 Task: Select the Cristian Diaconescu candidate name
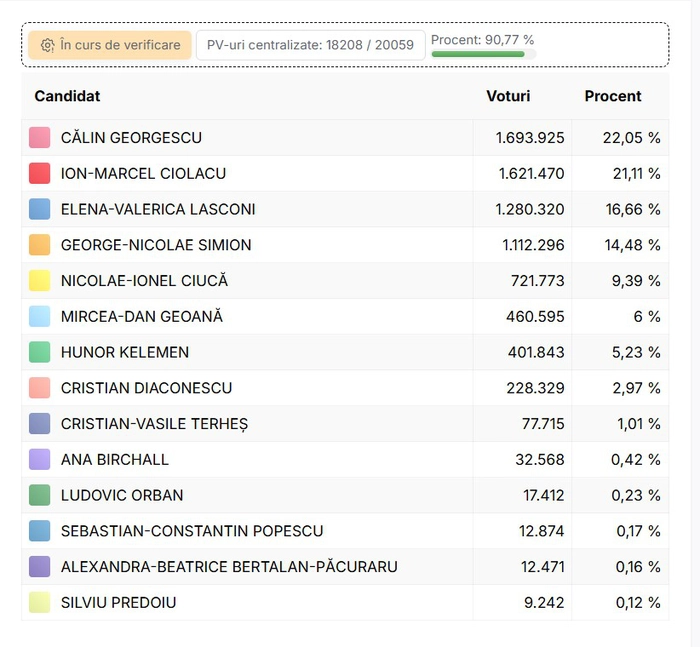[x=146, y=388]
